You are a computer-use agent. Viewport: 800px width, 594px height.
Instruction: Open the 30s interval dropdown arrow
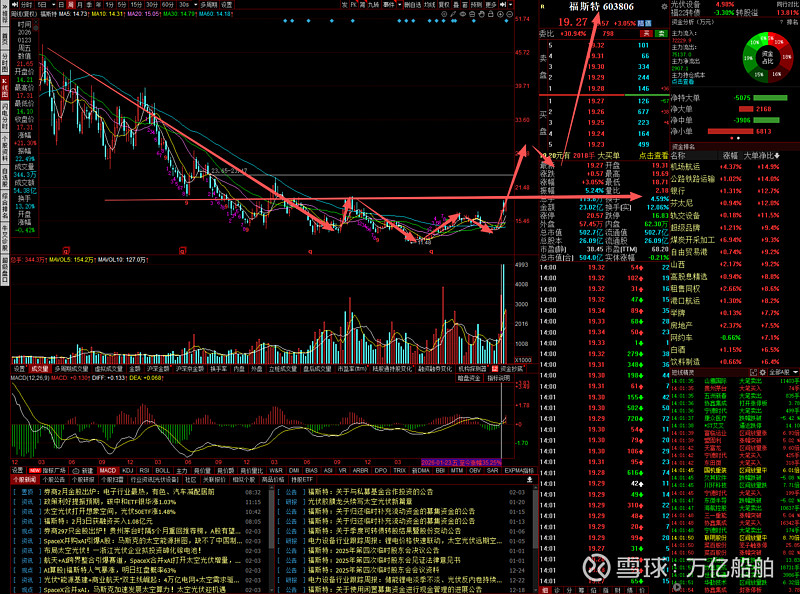pyautogui.click(x=196, y=5)
